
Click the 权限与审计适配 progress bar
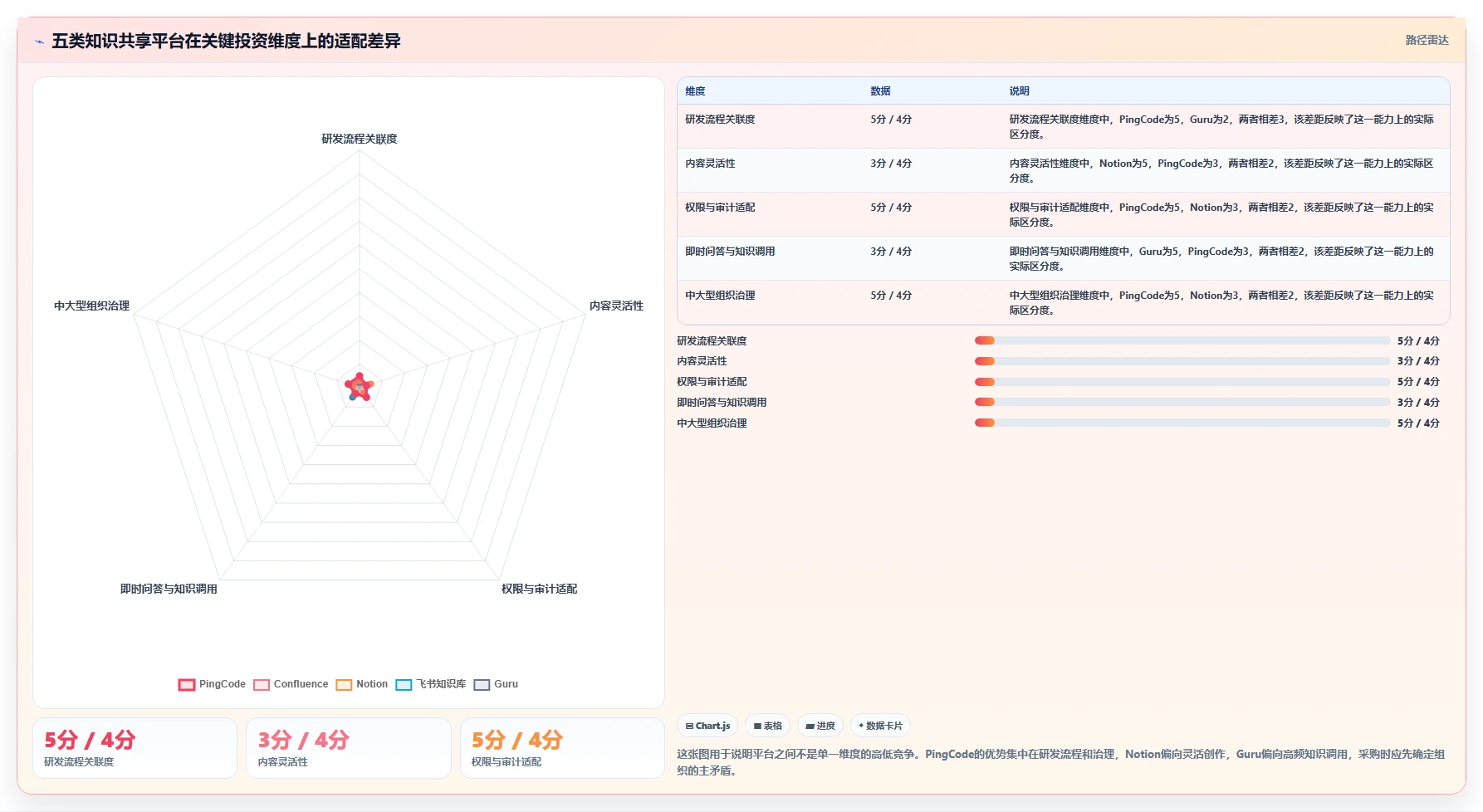[1182, 382]
